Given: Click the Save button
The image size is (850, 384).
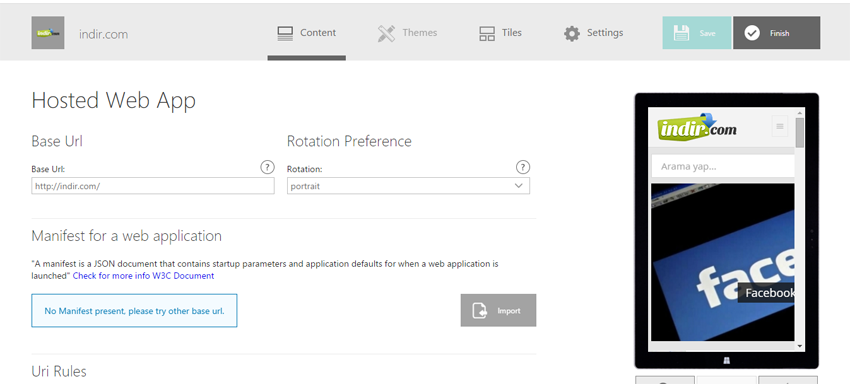Looking at the screenshot, I should point(697,33).
